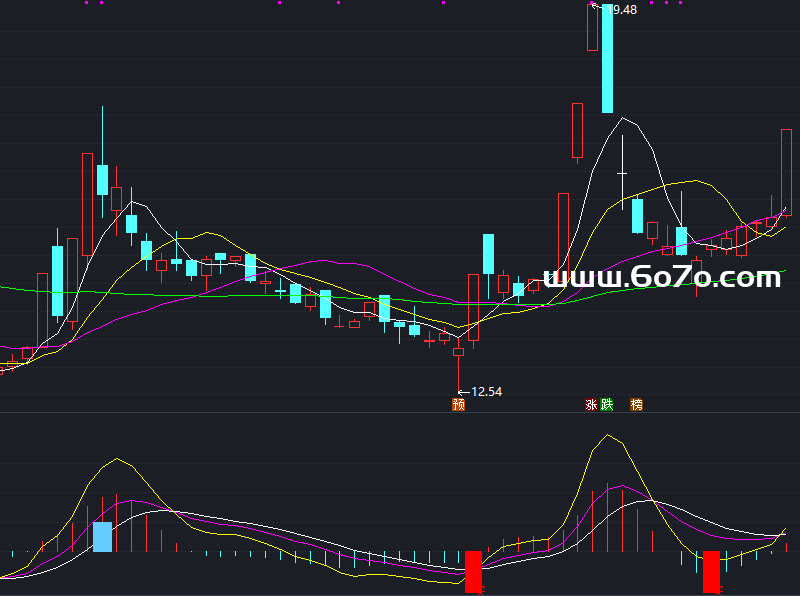Click the yellow peak in the left indicator panel

point(119,459)
